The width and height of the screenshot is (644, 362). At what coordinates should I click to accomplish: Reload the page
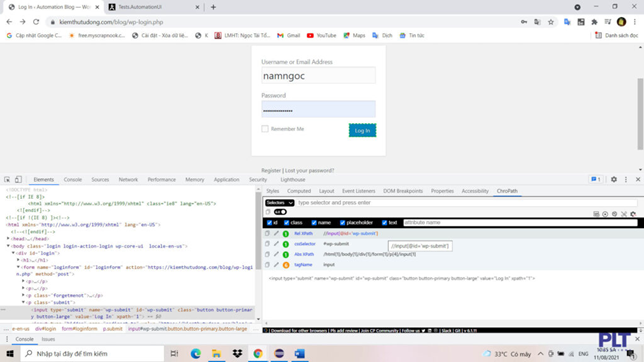coord(36,22)
